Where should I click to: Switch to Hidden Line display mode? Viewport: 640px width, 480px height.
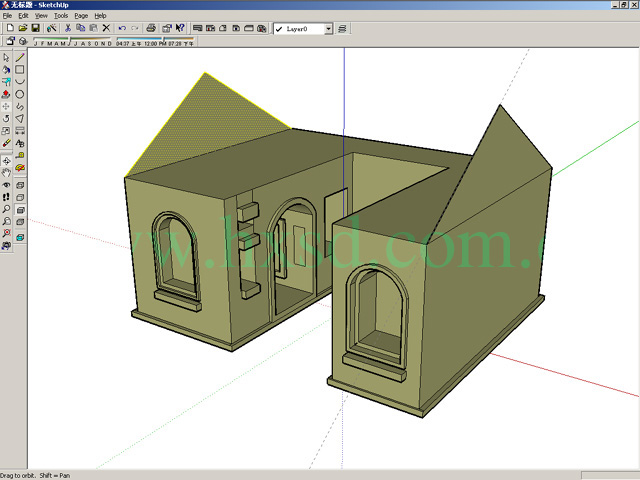tap(20, 198)
